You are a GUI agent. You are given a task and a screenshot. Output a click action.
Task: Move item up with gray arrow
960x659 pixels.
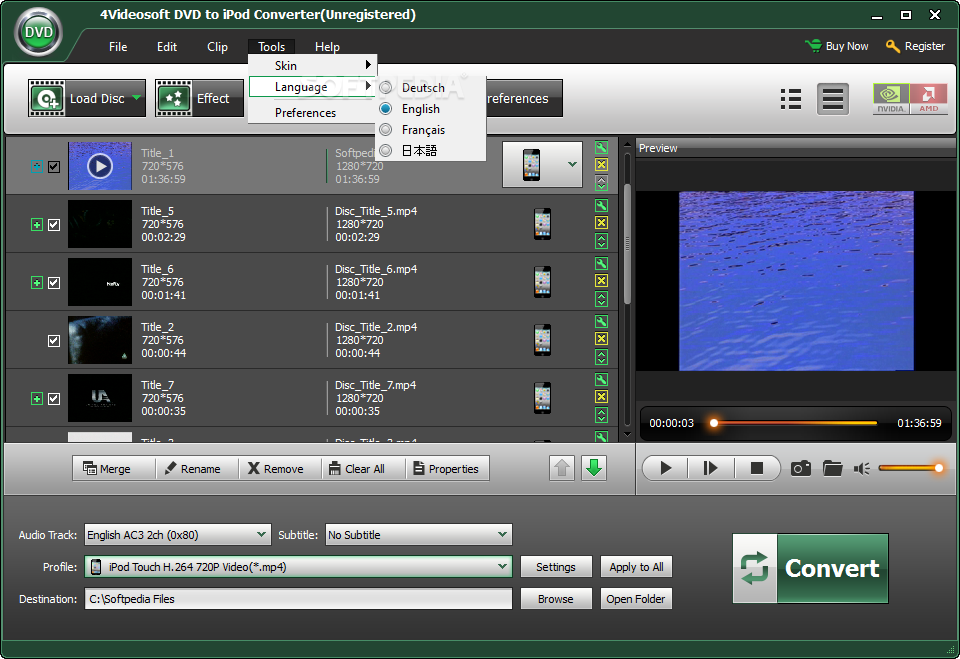[x=562, y=469]
